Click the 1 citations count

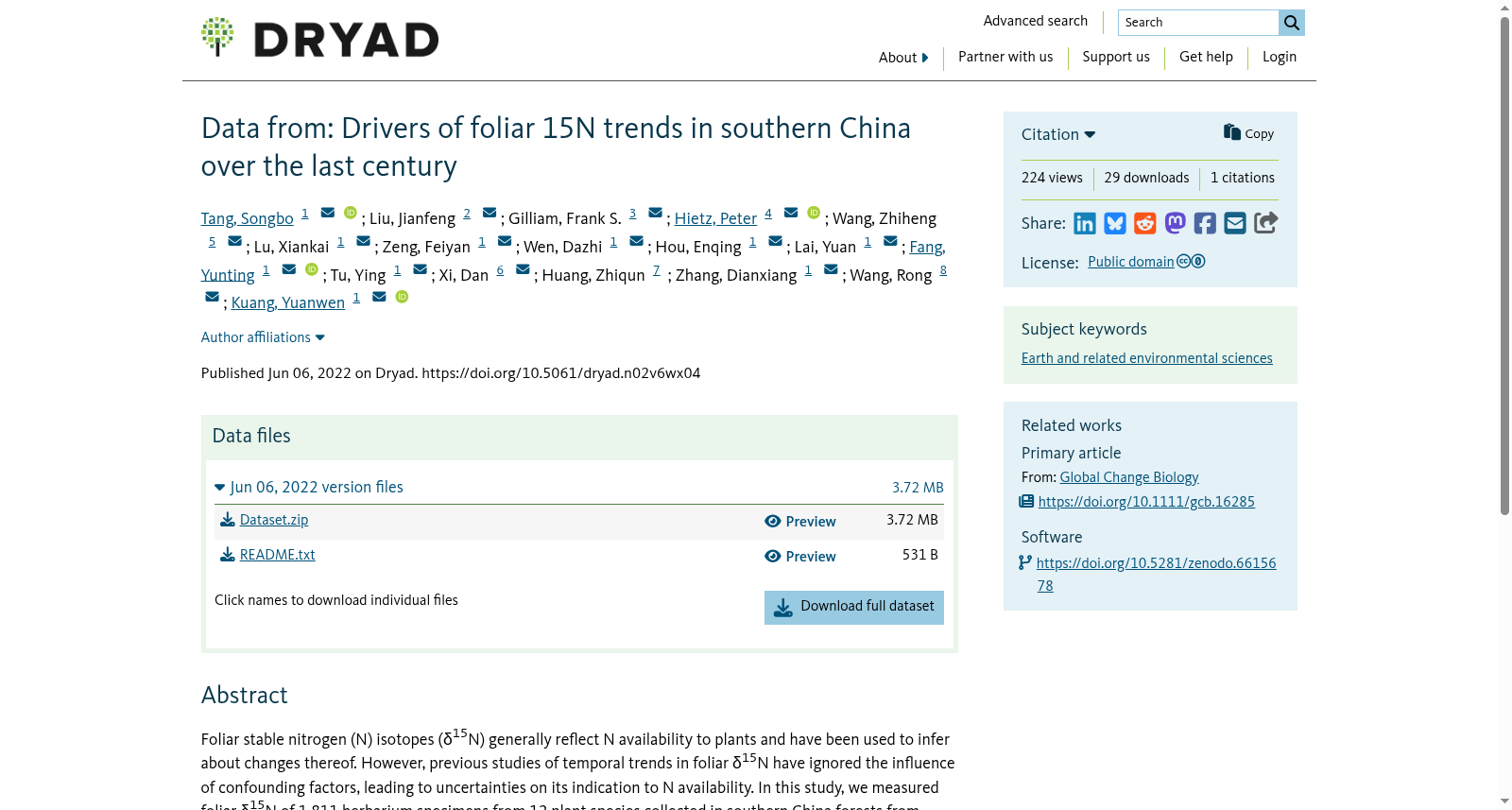pos(1243,178)
